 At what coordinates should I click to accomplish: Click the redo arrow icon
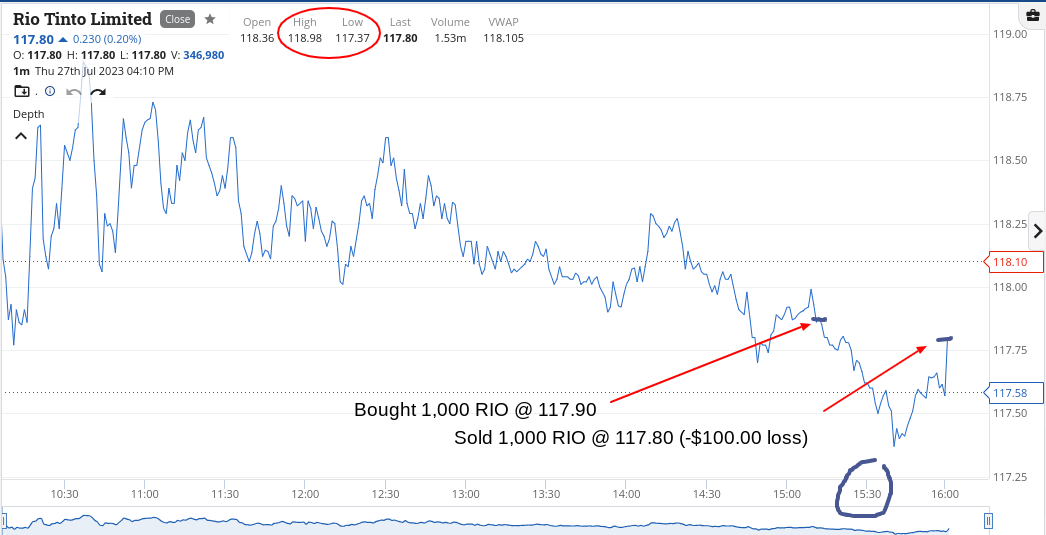97,92
